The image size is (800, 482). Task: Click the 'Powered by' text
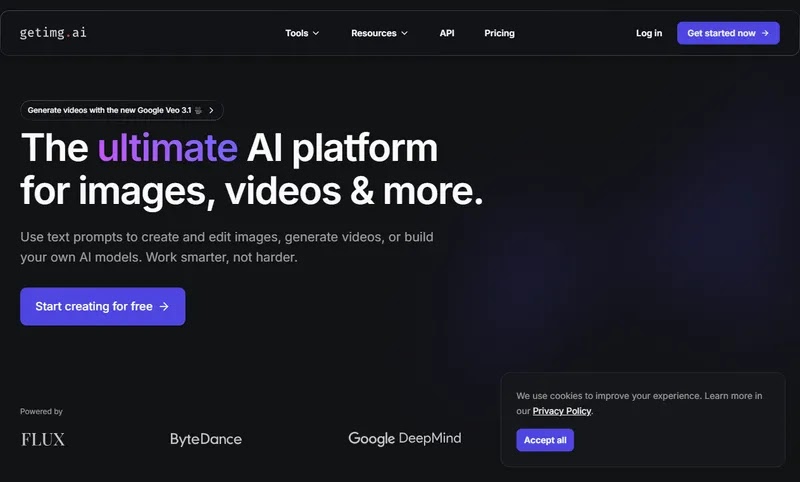coord(41,412)
